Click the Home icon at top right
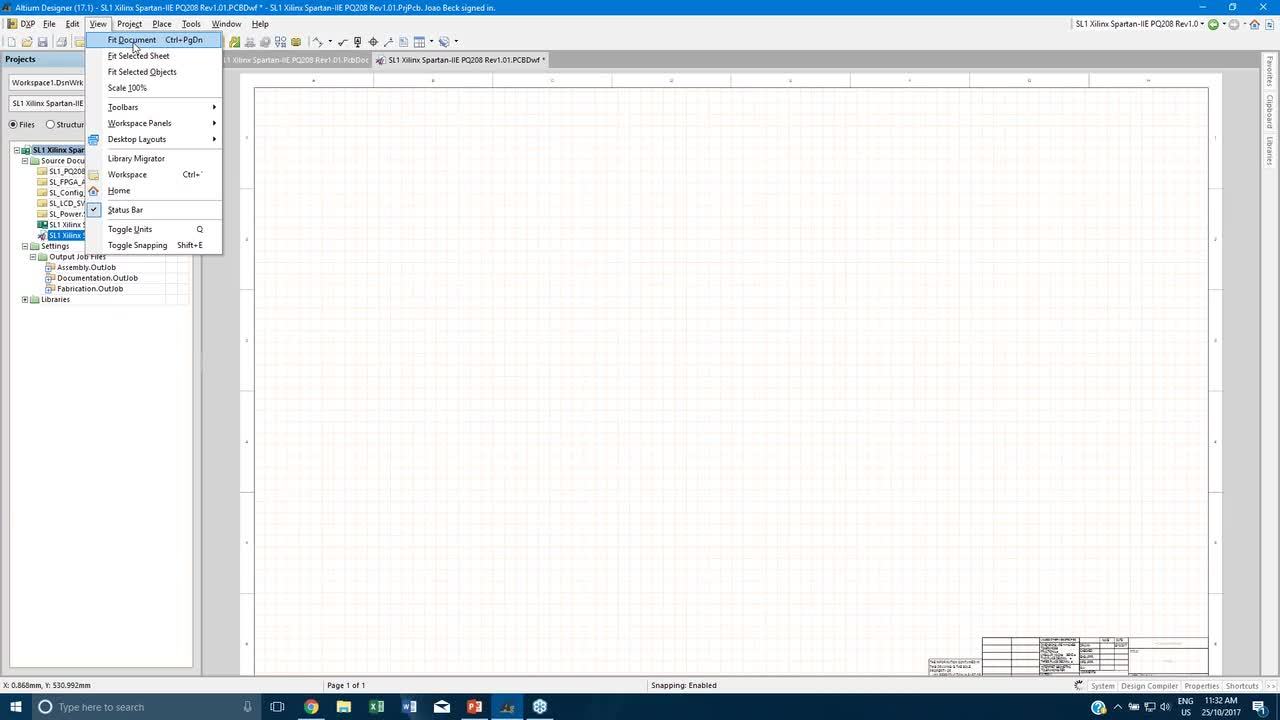Screen dimensions: 1280x720 point(1254,24)
